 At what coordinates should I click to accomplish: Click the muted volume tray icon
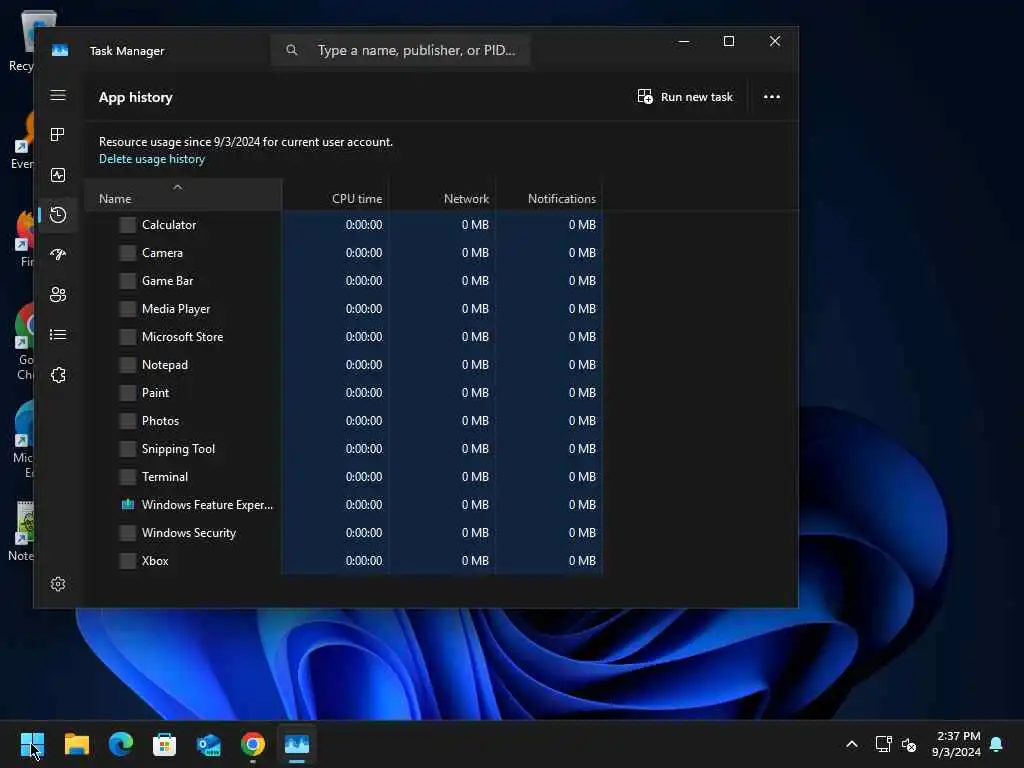point(909,744)
